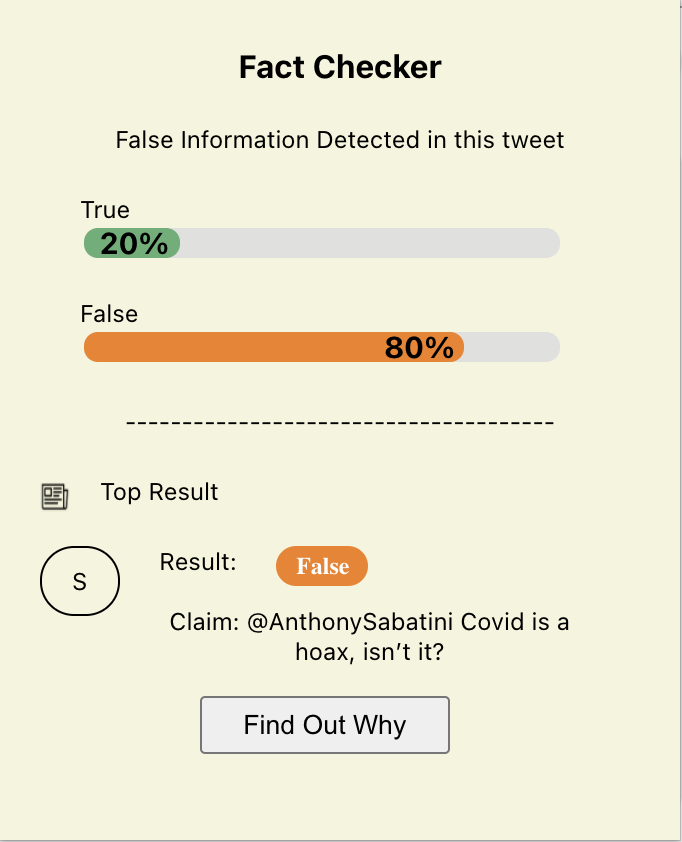Image resolution: width=682 pixels, height=842 pixels.
Task: Click the empty gray portion of False bar
Action: pyautogui.click(x=510, y=346)
